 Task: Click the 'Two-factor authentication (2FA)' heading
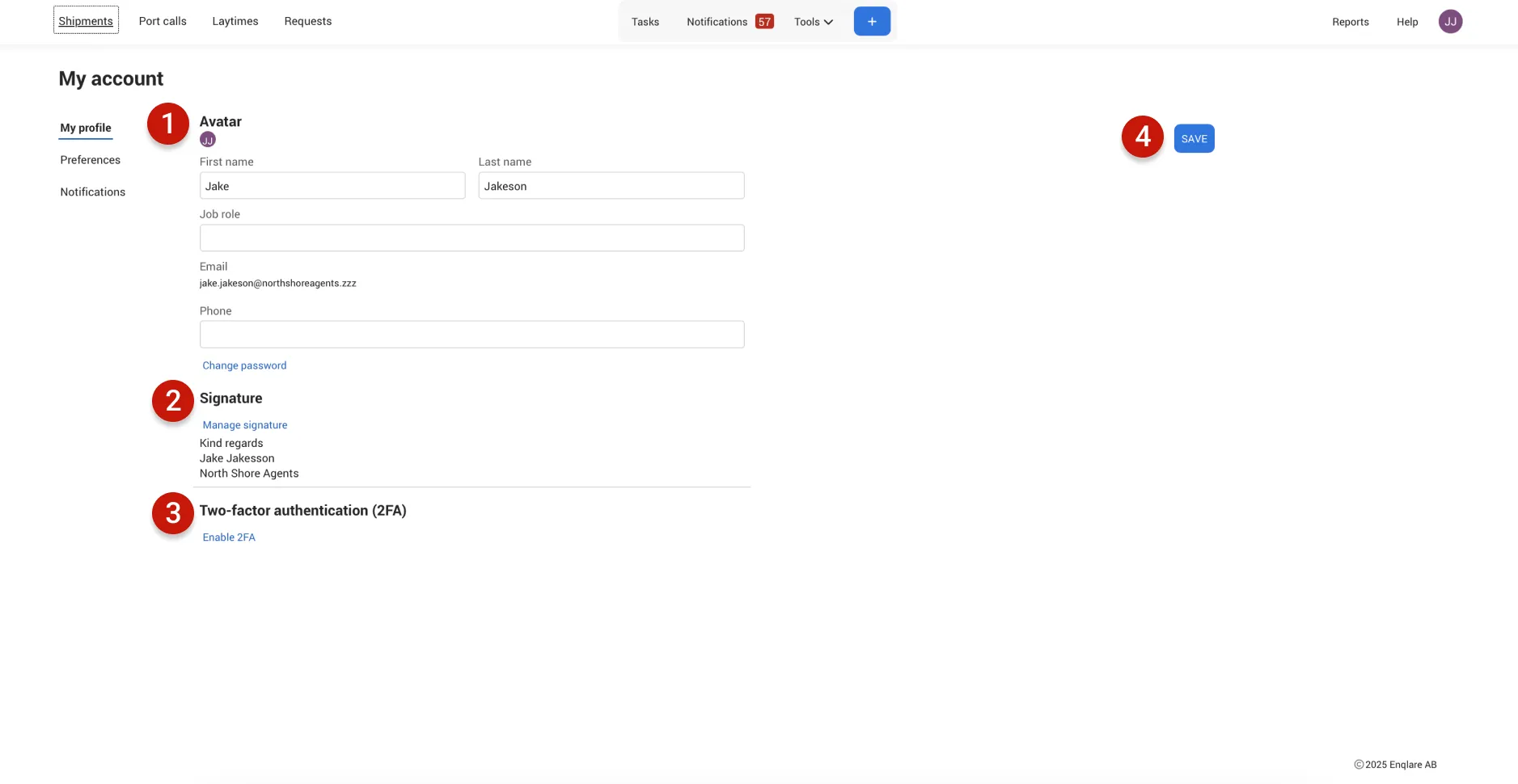303,511
